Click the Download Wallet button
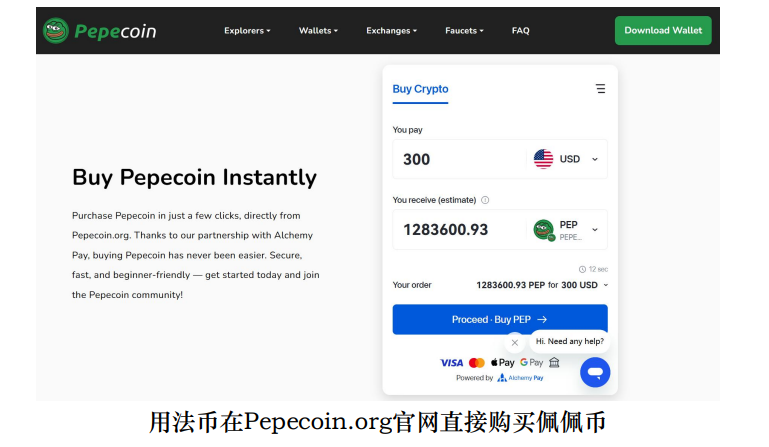Image resolution: width=769 pixels, height=447 pixels. click(x=663, y=30)
